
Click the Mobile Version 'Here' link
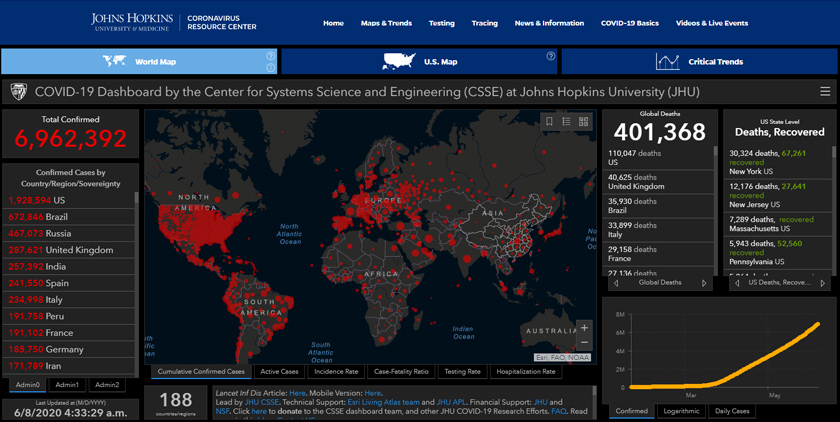[x=372, y=393]
